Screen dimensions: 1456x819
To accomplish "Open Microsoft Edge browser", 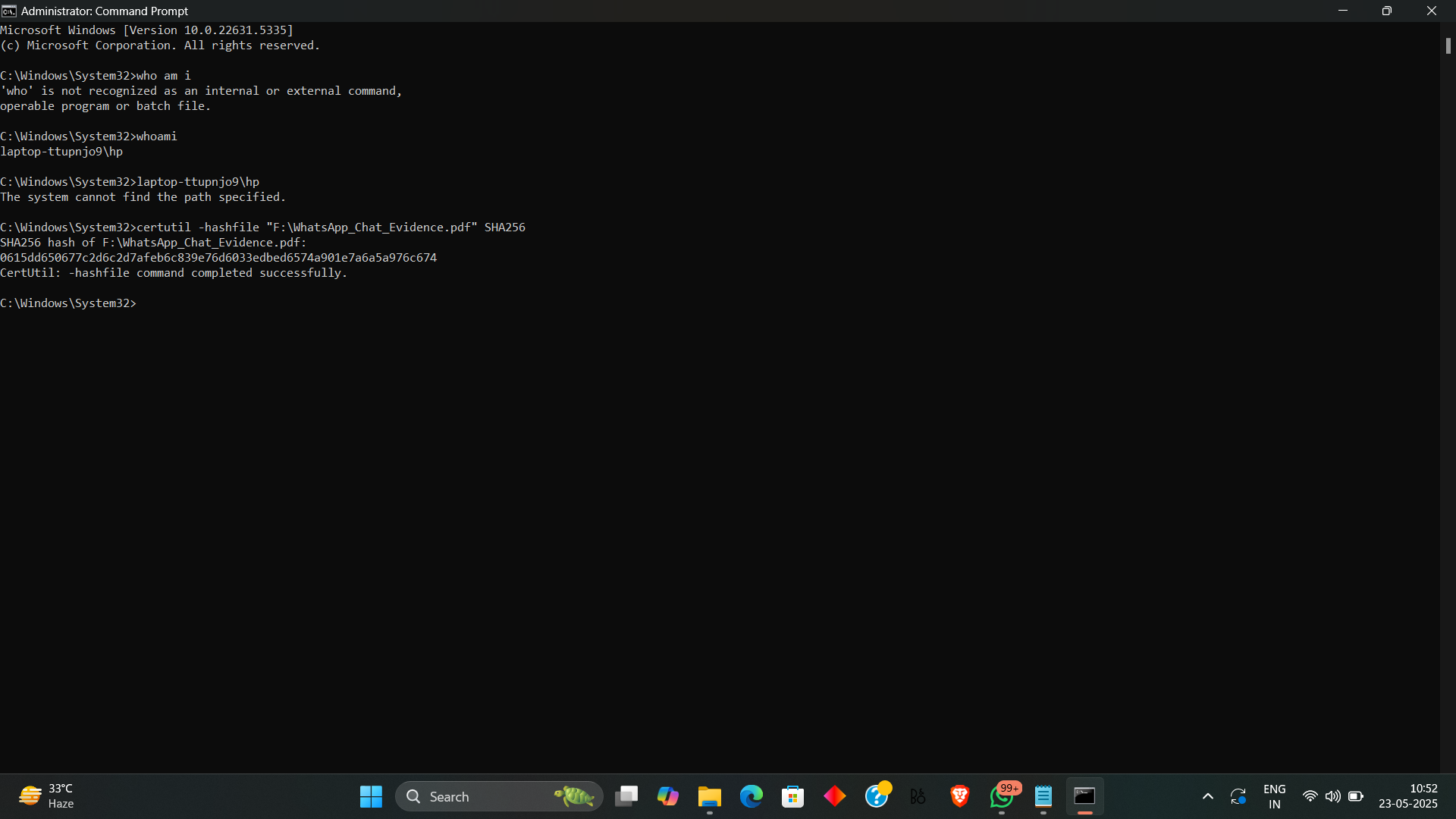I will point(752,796).
